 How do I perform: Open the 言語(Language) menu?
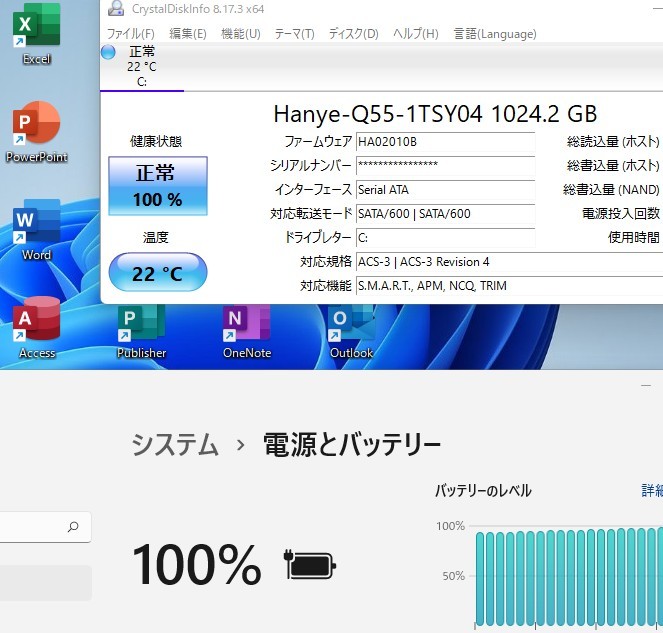click(x=495, y=33)
